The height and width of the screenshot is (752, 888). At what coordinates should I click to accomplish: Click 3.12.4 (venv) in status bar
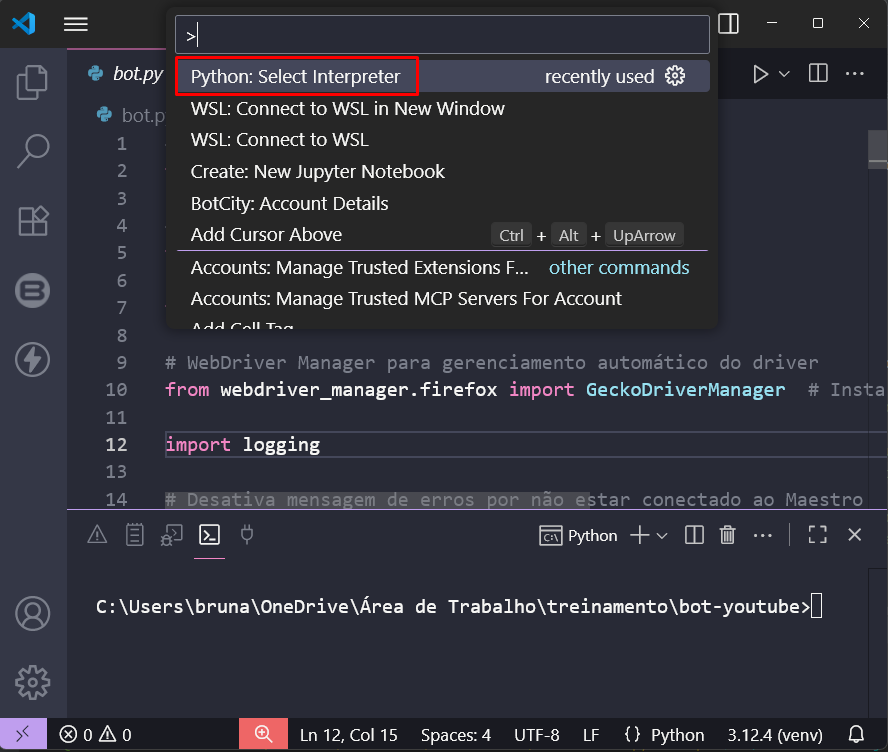[x=775, y=734]
